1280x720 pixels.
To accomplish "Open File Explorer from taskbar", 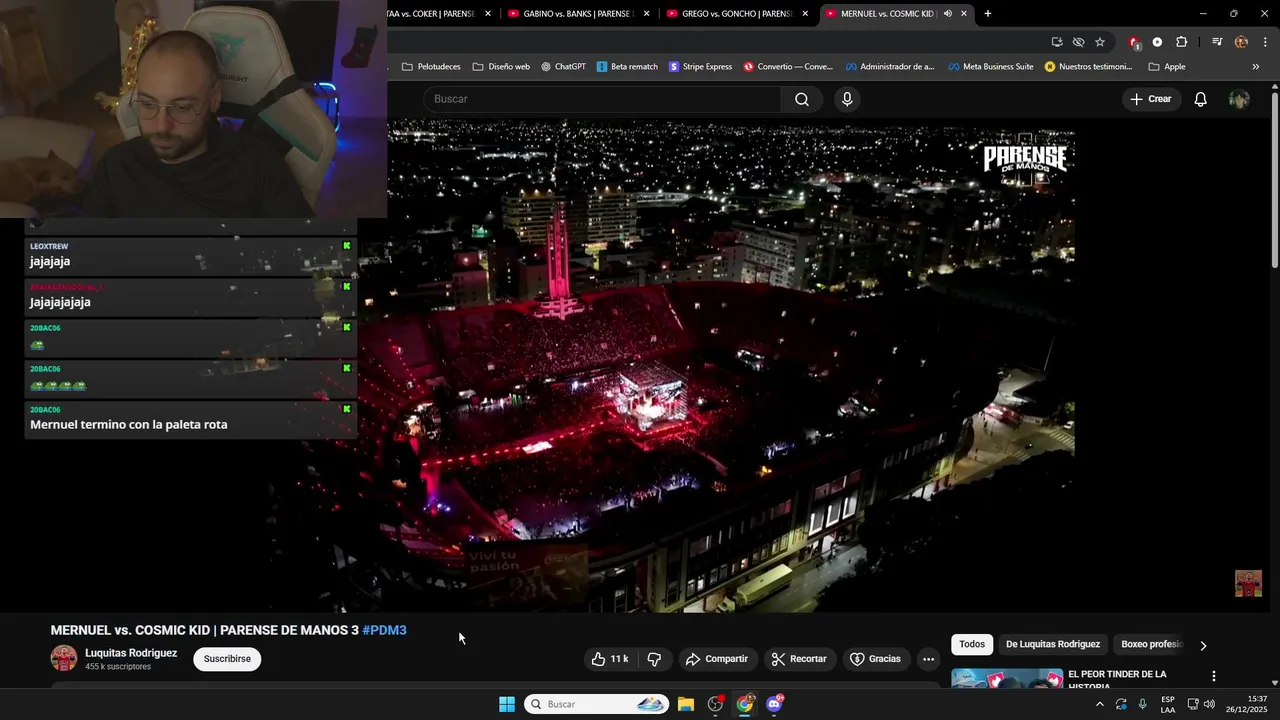I will tap(686, 704).
